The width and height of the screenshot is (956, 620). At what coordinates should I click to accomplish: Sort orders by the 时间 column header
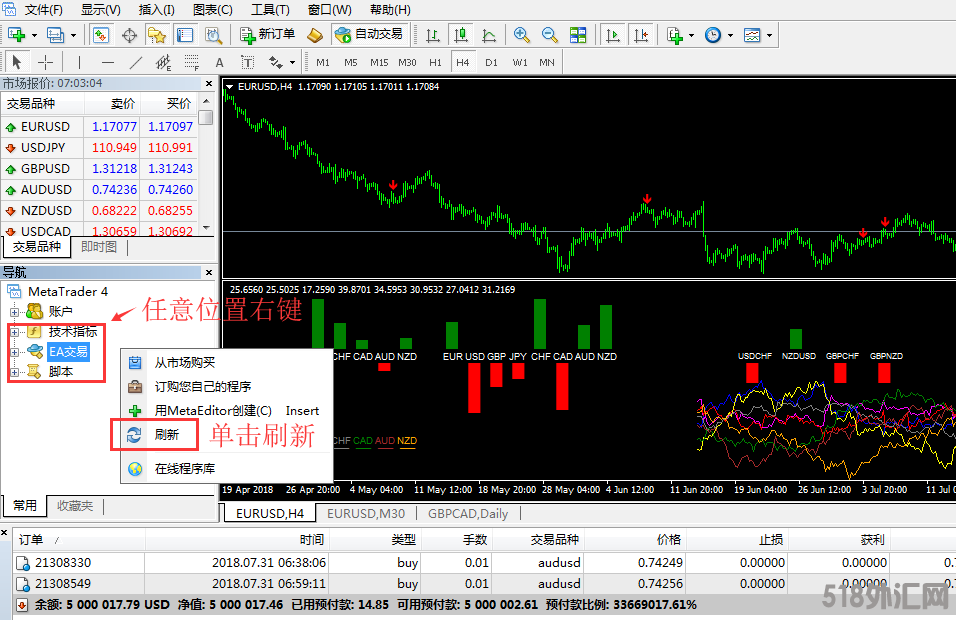coord(235,540)
